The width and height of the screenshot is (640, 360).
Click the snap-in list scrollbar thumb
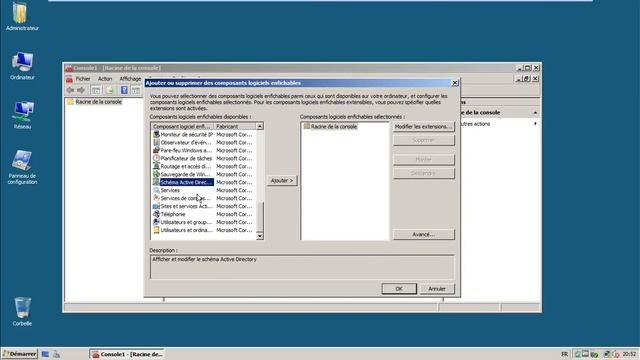click(260, 216)
